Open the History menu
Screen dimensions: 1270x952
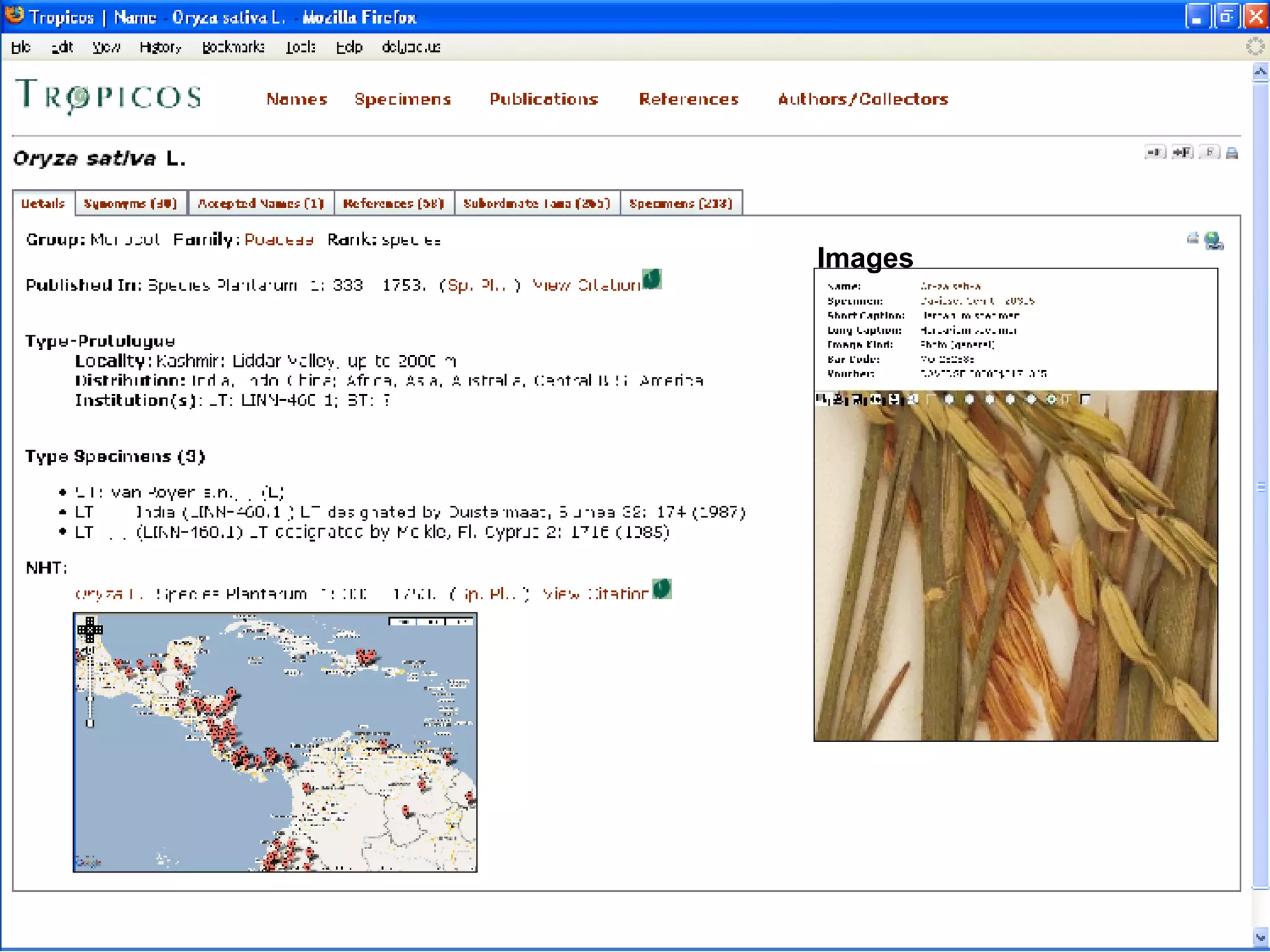point(160,47)
